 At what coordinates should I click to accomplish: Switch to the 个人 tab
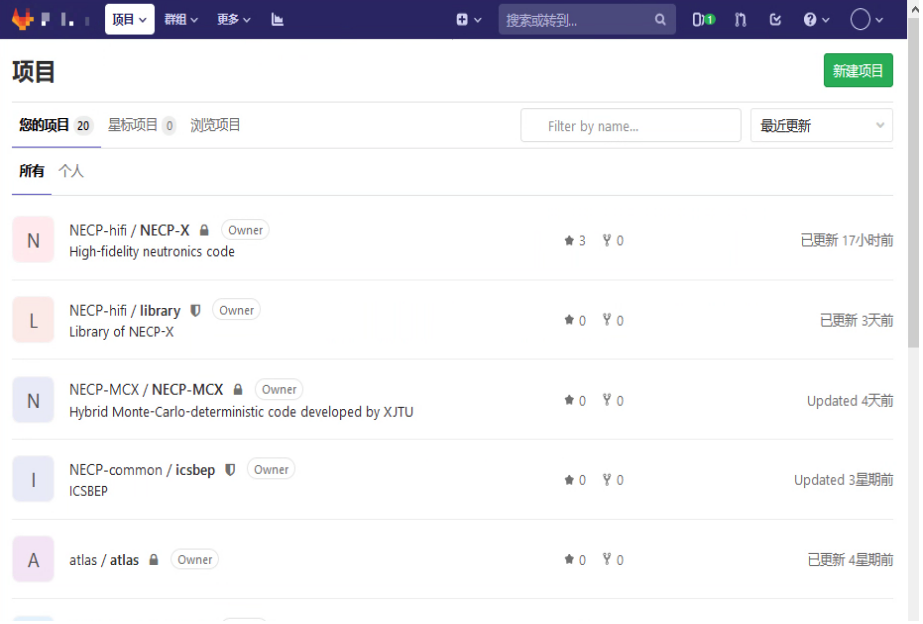tap(71, 171)
